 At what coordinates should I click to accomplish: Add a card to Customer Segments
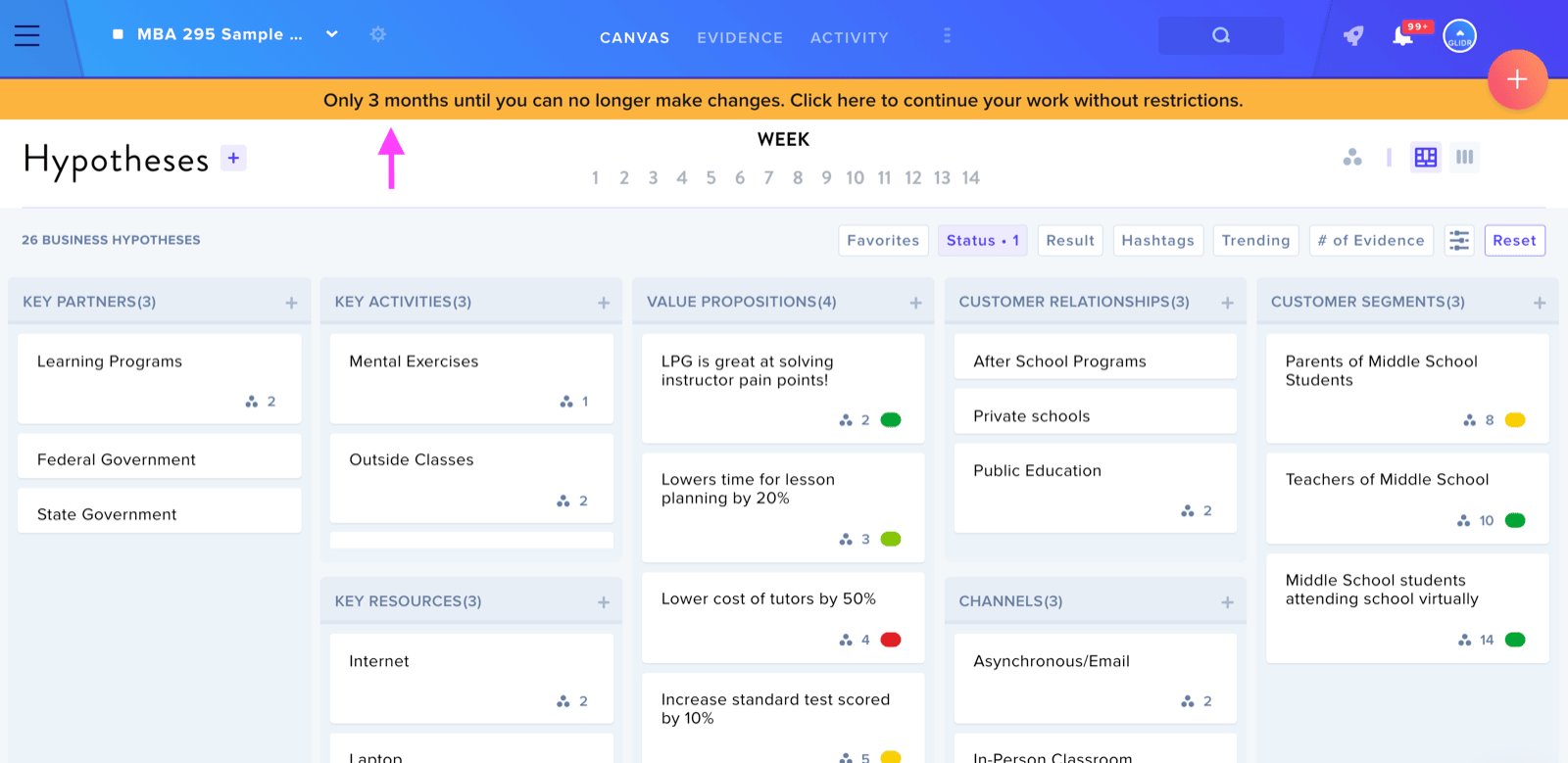[1540, 303]
